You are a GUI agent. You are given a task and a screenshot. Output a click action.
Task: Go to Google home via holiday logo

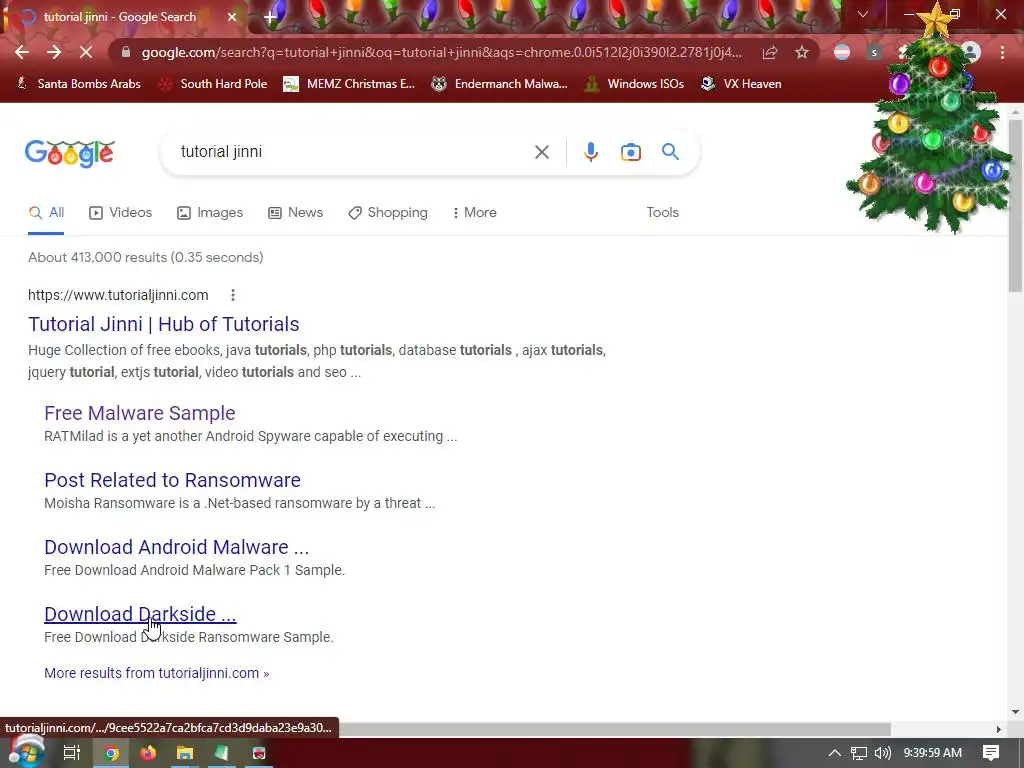70,153
